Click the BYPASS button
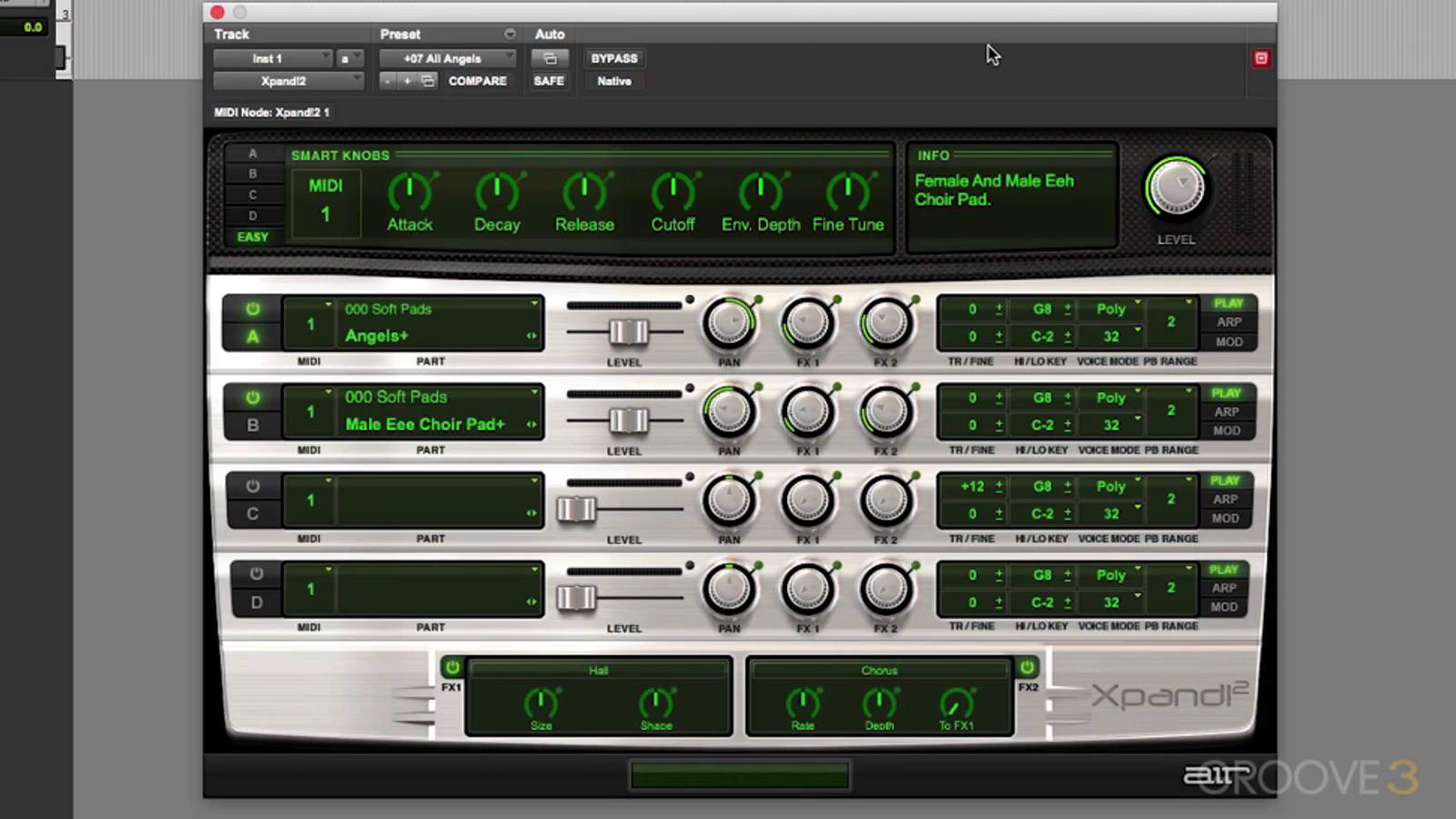Screen dimensions: 1456x819 click(x=614, y=58)
